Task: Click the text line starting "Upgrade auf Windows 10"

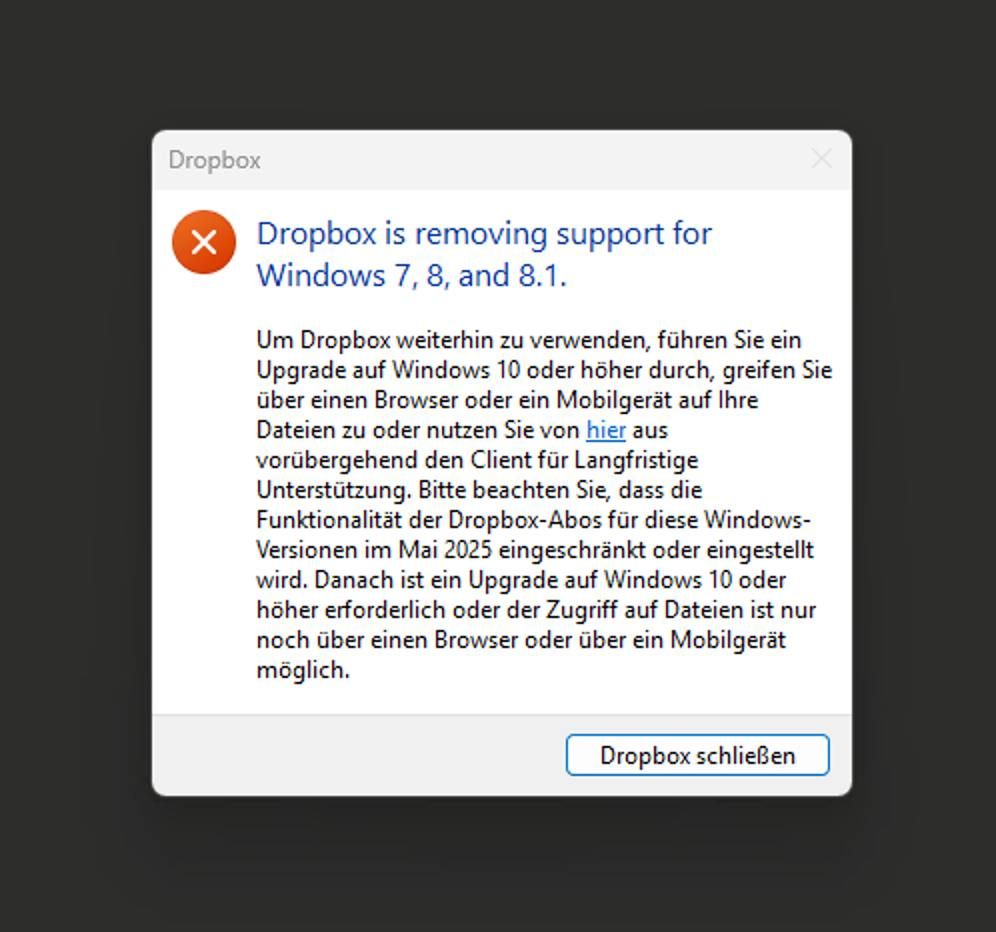Action: click(544, 370)
